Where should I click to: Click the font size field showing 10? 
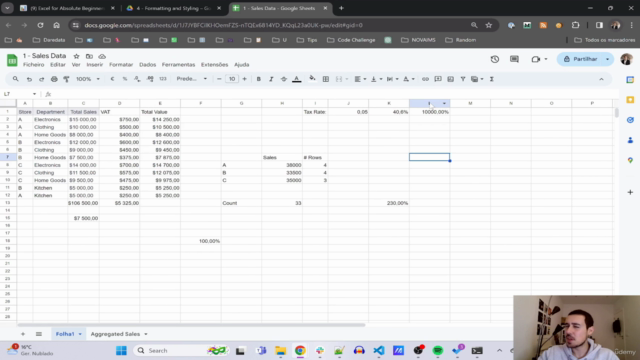pyautogui.click(x=232, y=79)
